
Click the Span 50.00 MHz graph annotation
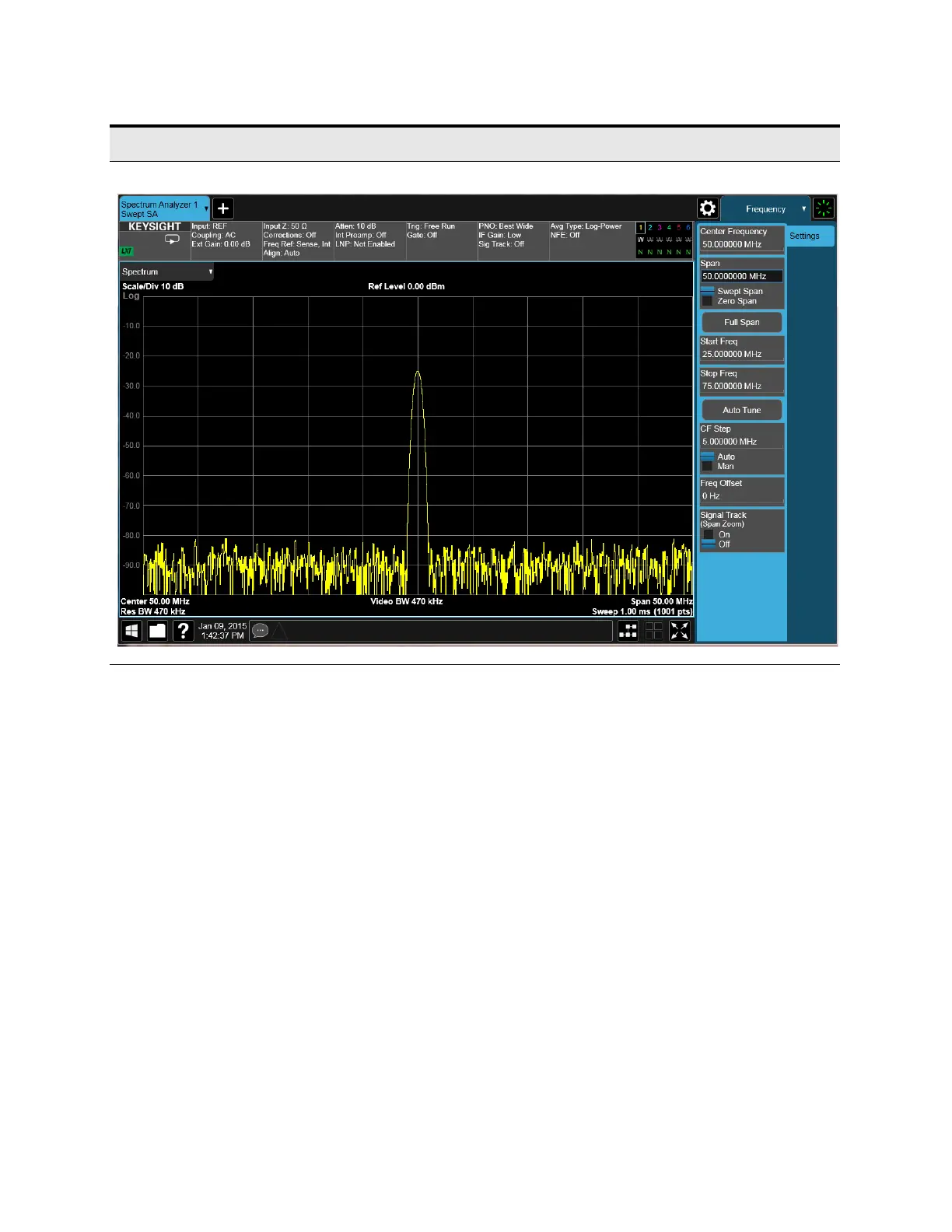click(662, 601)
